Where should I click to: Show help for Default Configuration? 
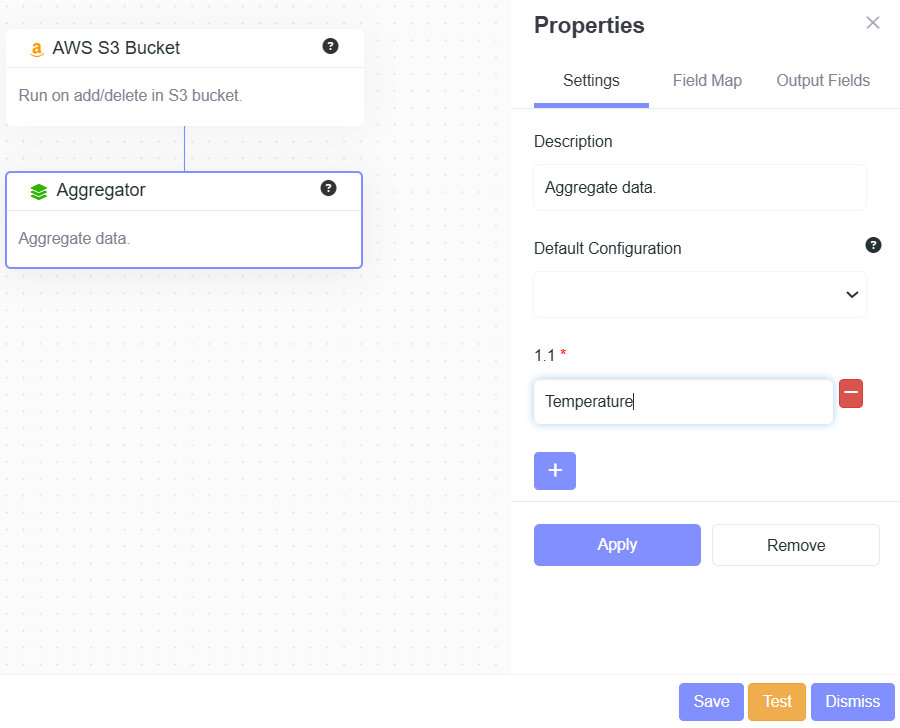(x=873, y=245)
